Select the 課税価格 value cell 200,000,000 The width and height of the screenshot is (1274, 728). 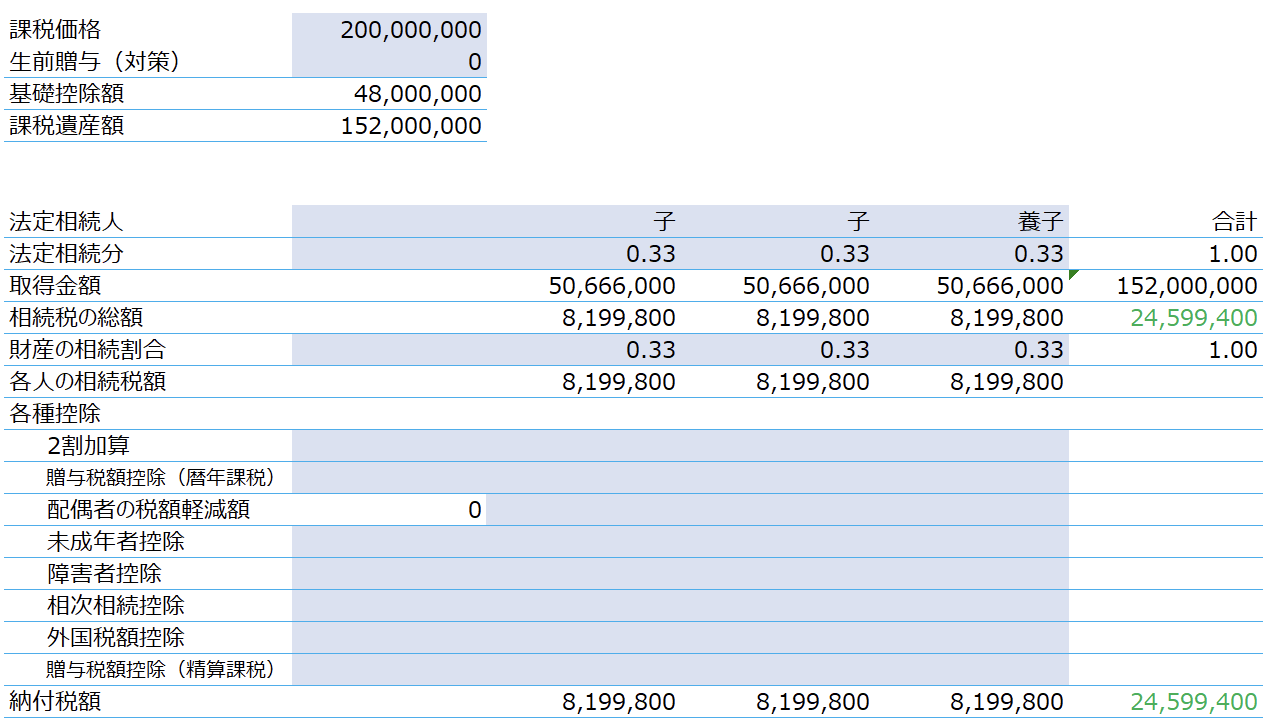[389, 30]
